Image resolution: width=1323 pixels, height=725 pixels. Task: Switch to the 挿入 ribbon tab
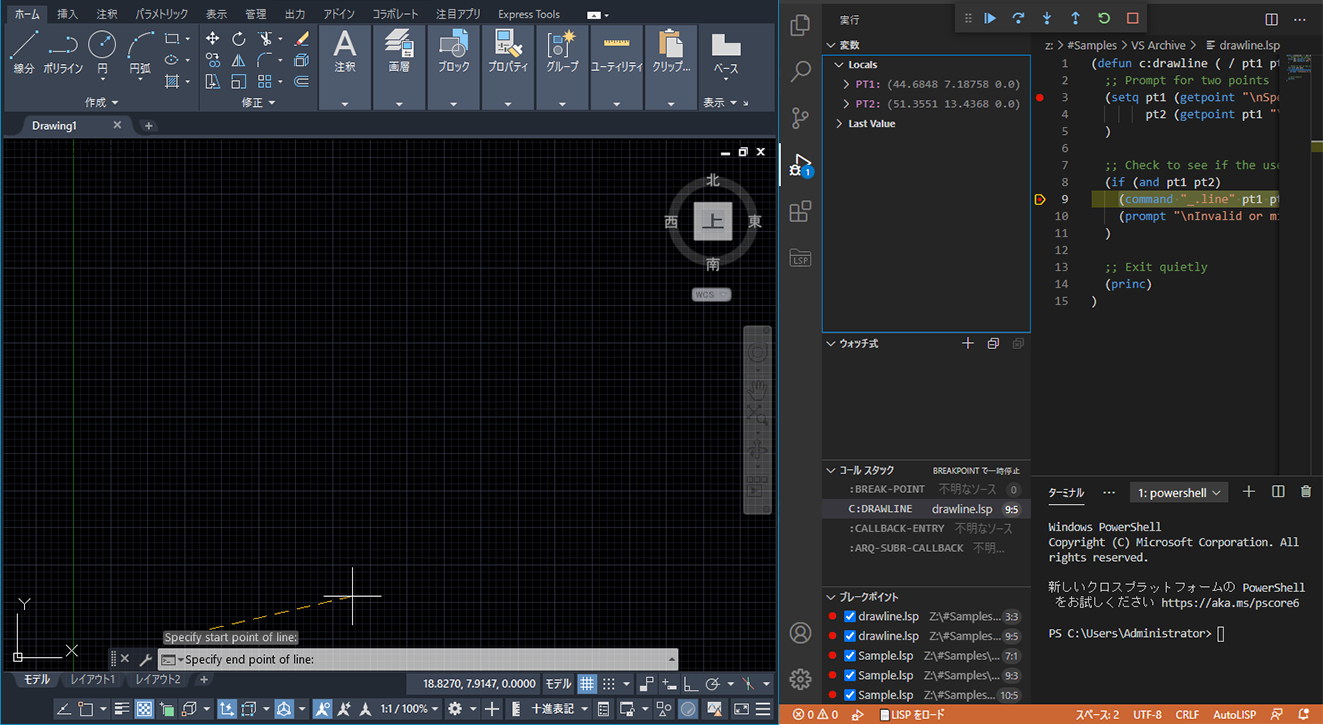[67, 14]
